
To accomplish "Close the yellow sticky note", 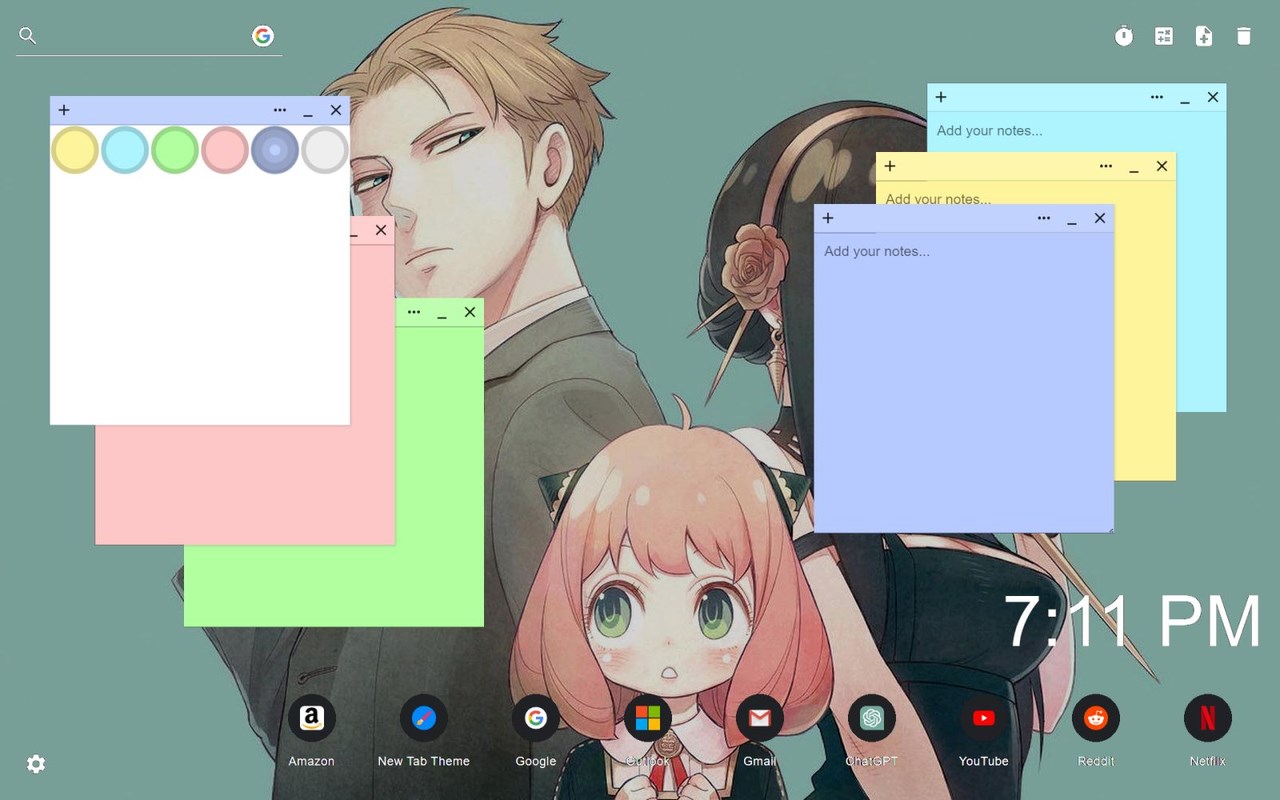I will [x=1162, y=166].
